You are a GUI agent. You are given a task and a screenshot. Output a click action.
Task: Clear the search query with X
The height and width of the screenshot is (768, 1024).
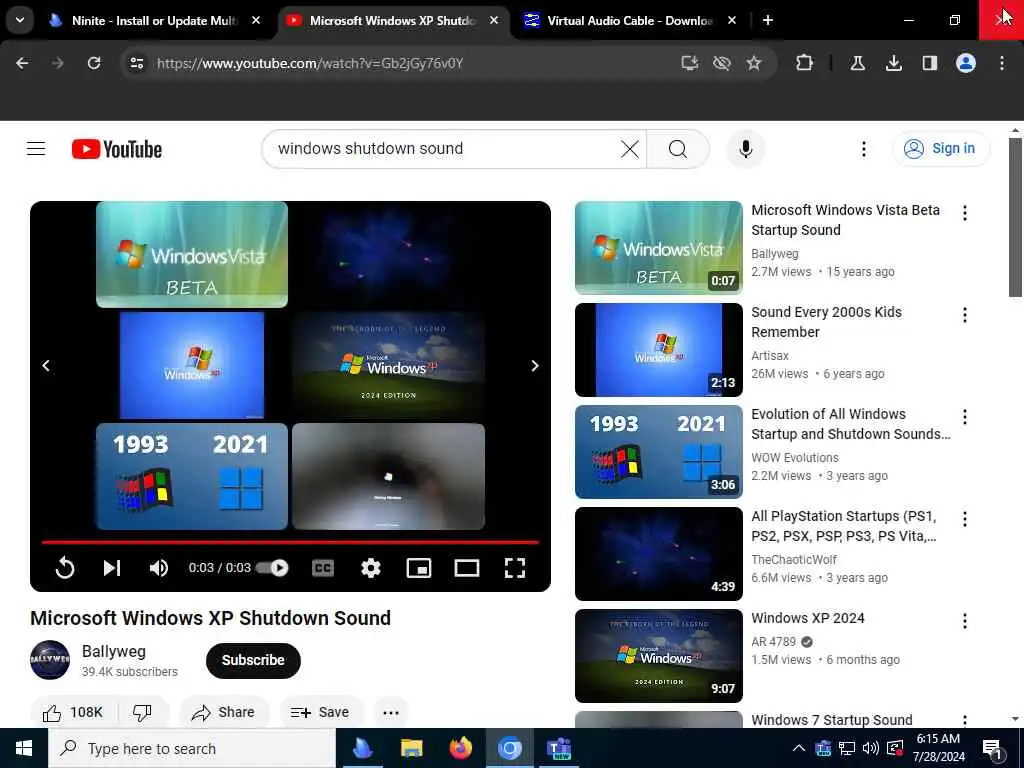tap(630, 149)
